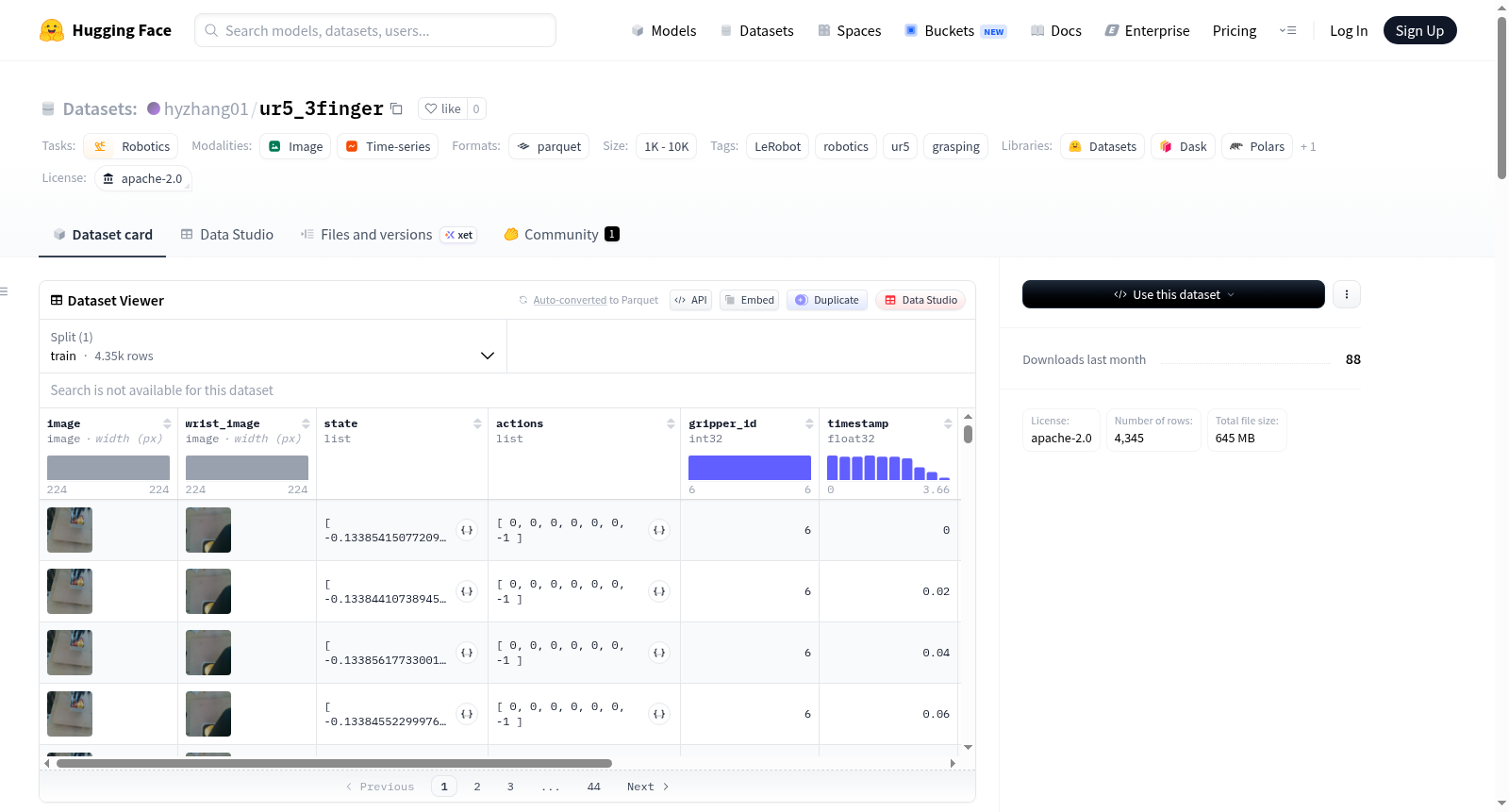The width and height of the screenshot is (1509, 812).
Task: Click the Embed button
Action: point(750,300)
